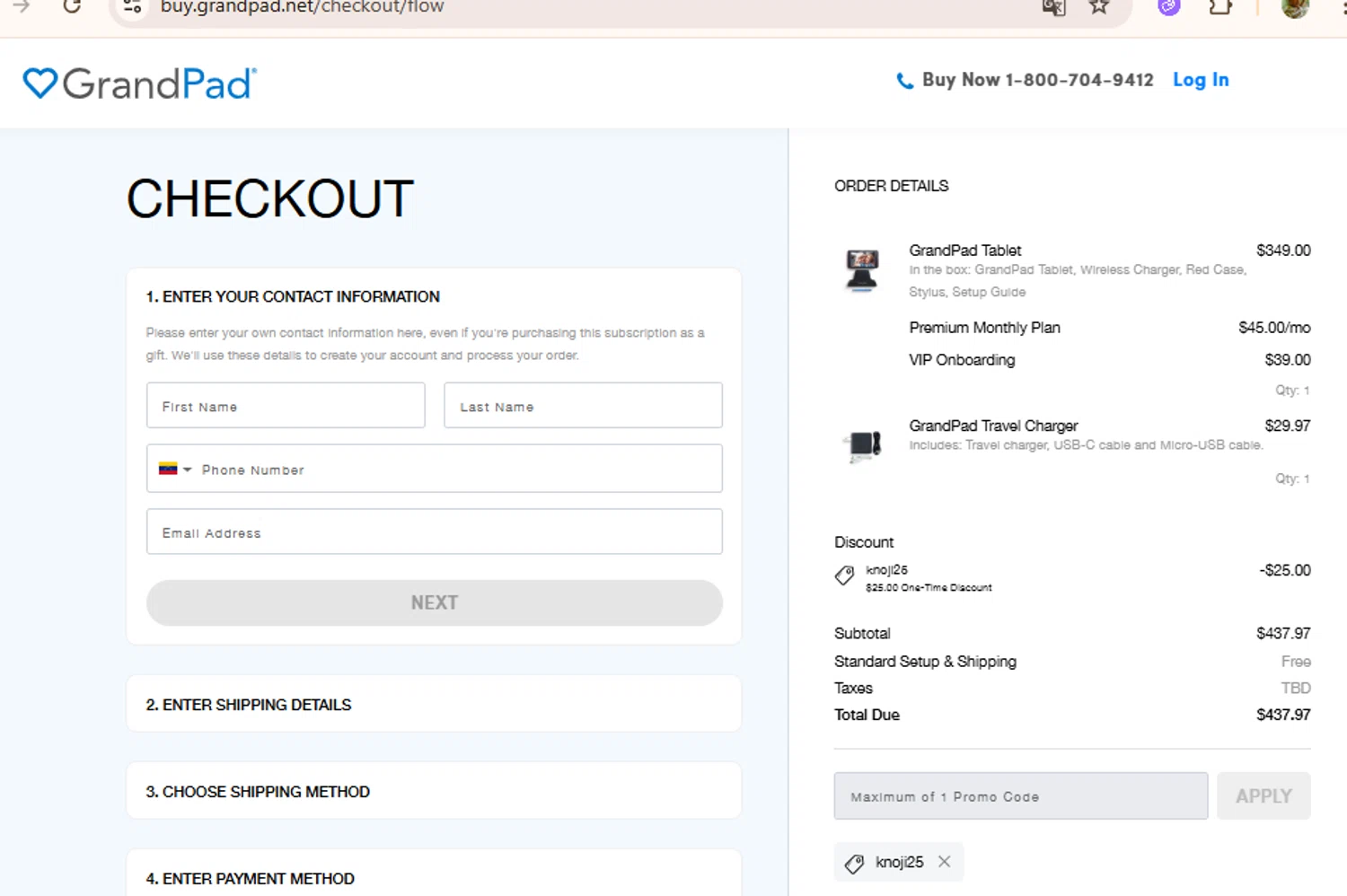Click the Taxes TBD value
Image resolution: width=1347 pixels, height=896 pixels.
click(1296, 688)
